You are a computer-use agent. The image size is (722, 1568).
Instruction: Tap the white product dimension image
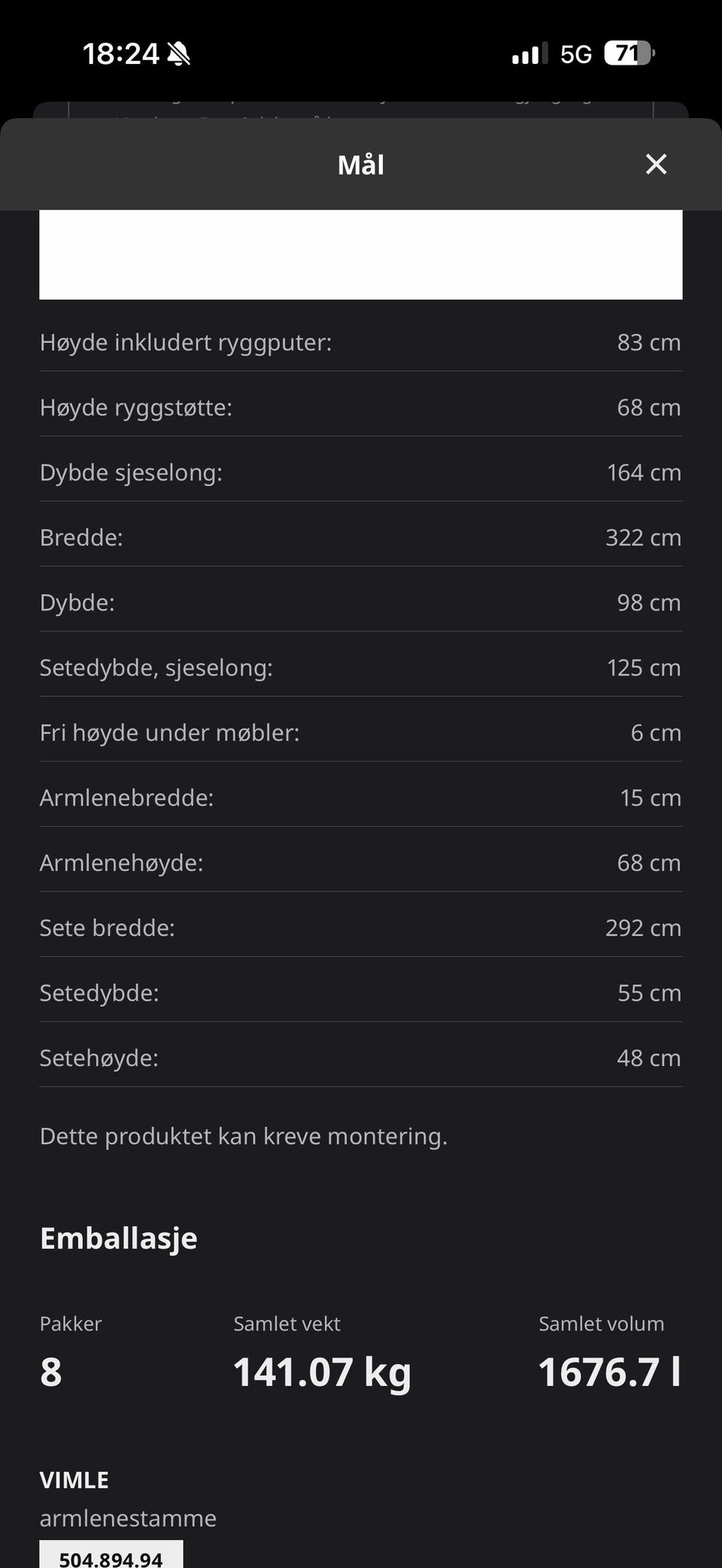361,254
